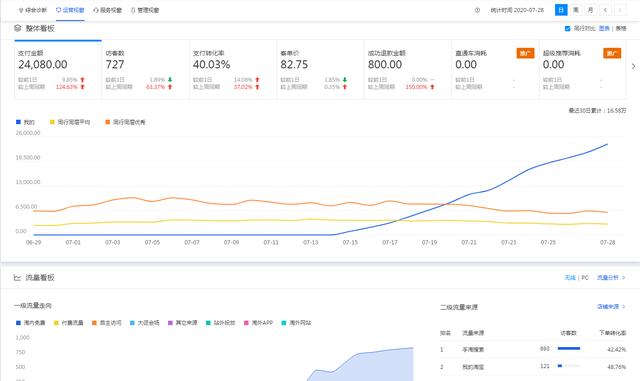The height and width of the screenshot is (381, 640).
Task: Click the 下单转化率 column header
Action: click(x=612, y=333)
